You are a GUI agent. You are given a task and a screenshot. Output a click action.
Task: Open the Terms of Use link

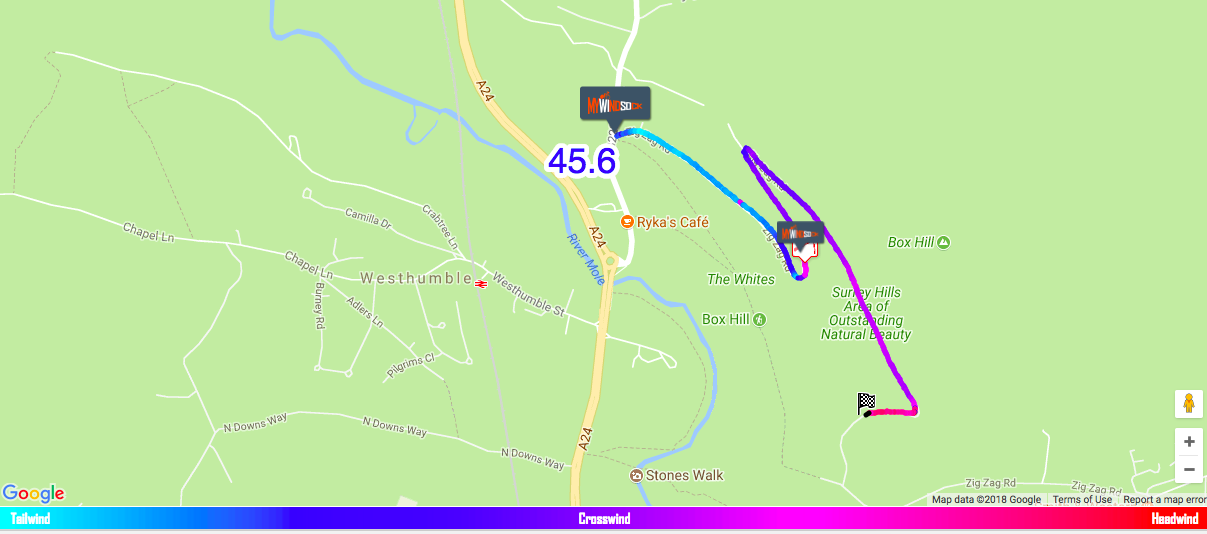[1082, 500]
